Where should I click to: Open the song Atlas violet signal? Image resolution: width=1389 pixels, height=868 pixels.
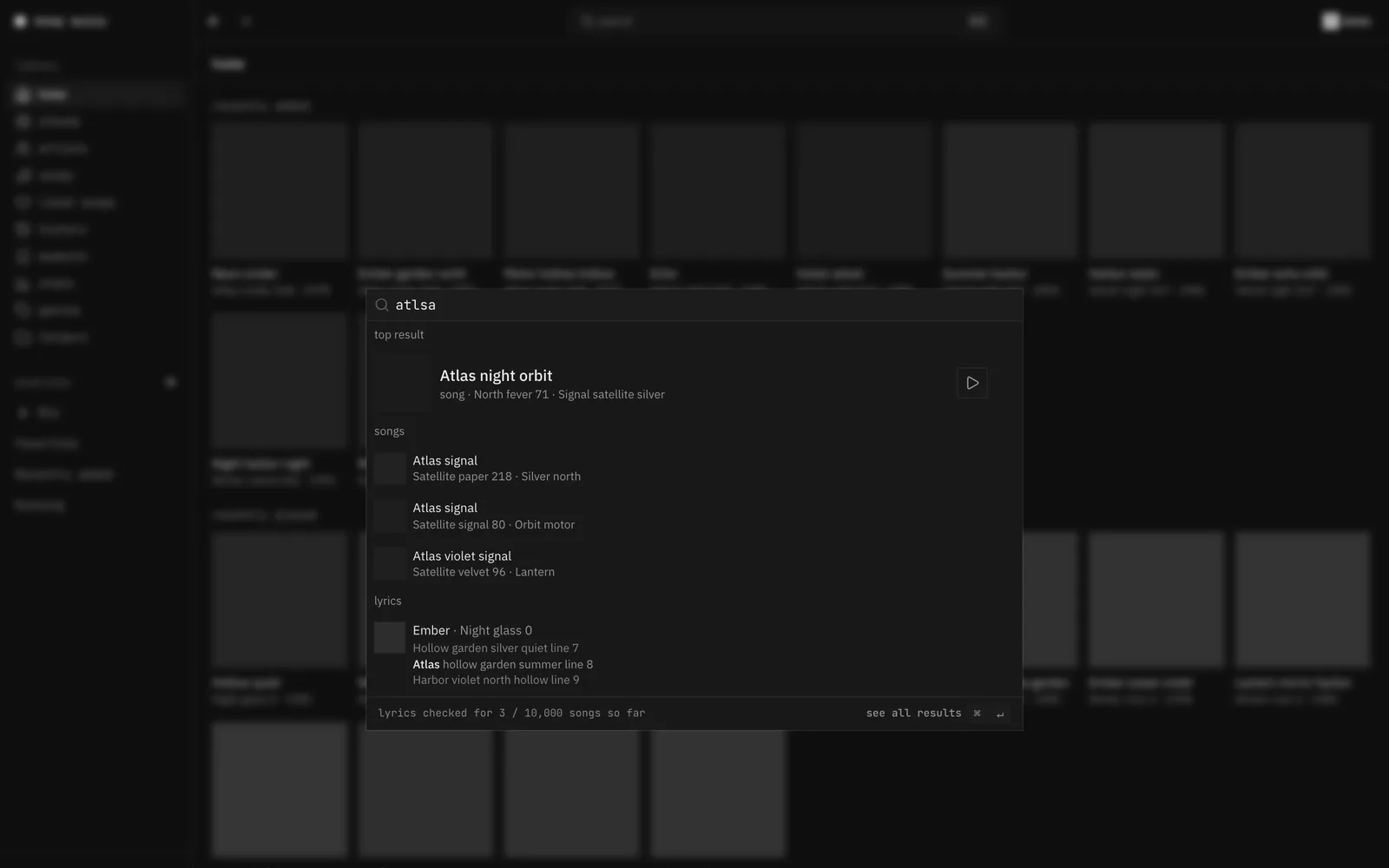click(694, 563)
